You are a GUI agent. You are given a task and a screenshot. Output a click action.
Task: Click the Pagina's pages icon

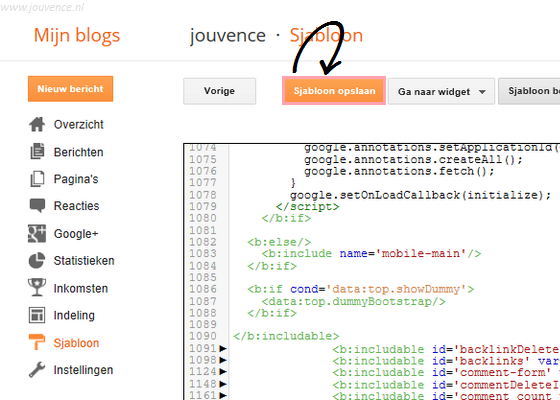pos(37,179)
